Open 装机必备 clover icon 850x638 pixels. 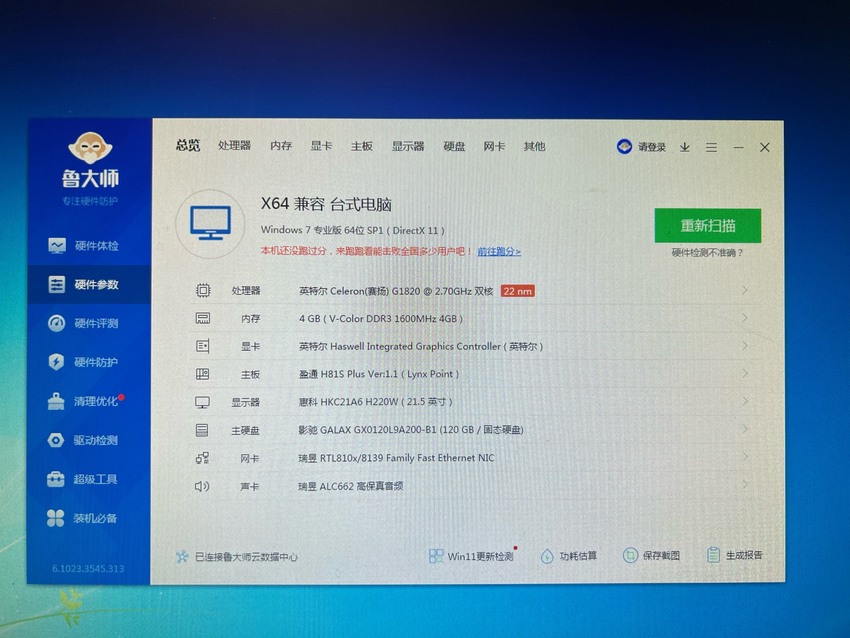[x=55, y=518]
